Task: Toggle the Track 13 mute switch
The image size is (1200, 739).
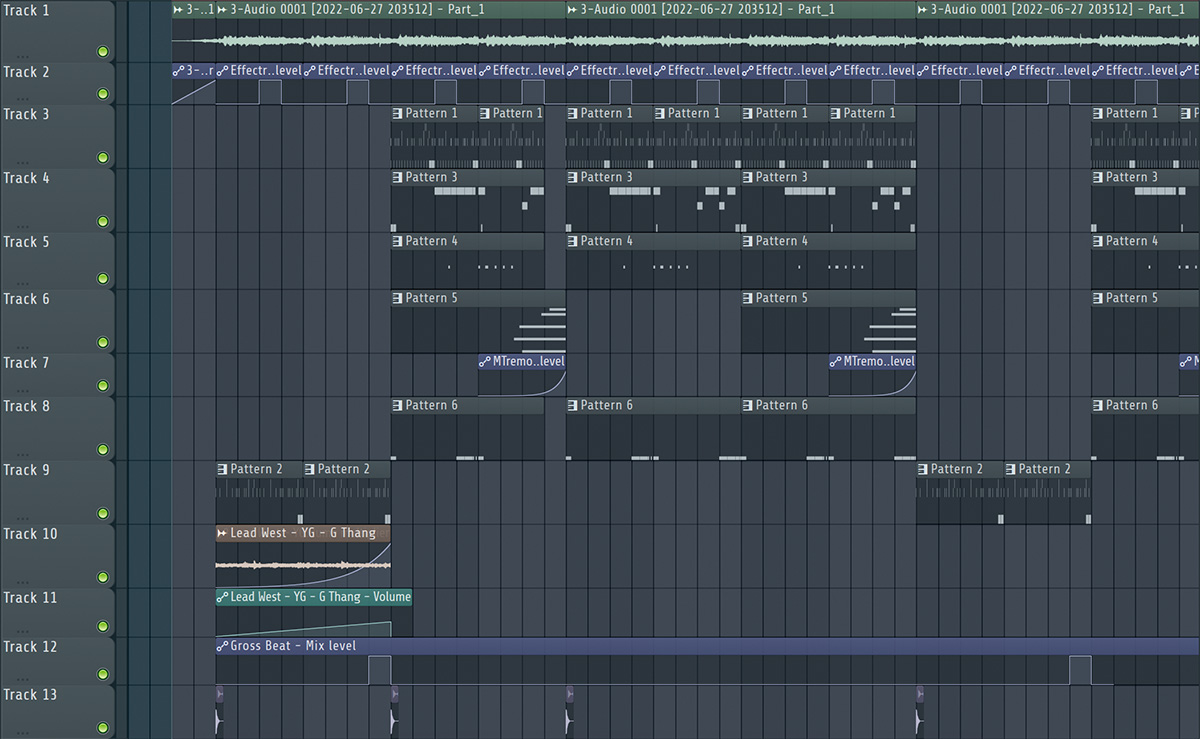Action: [x=102, y=728]
